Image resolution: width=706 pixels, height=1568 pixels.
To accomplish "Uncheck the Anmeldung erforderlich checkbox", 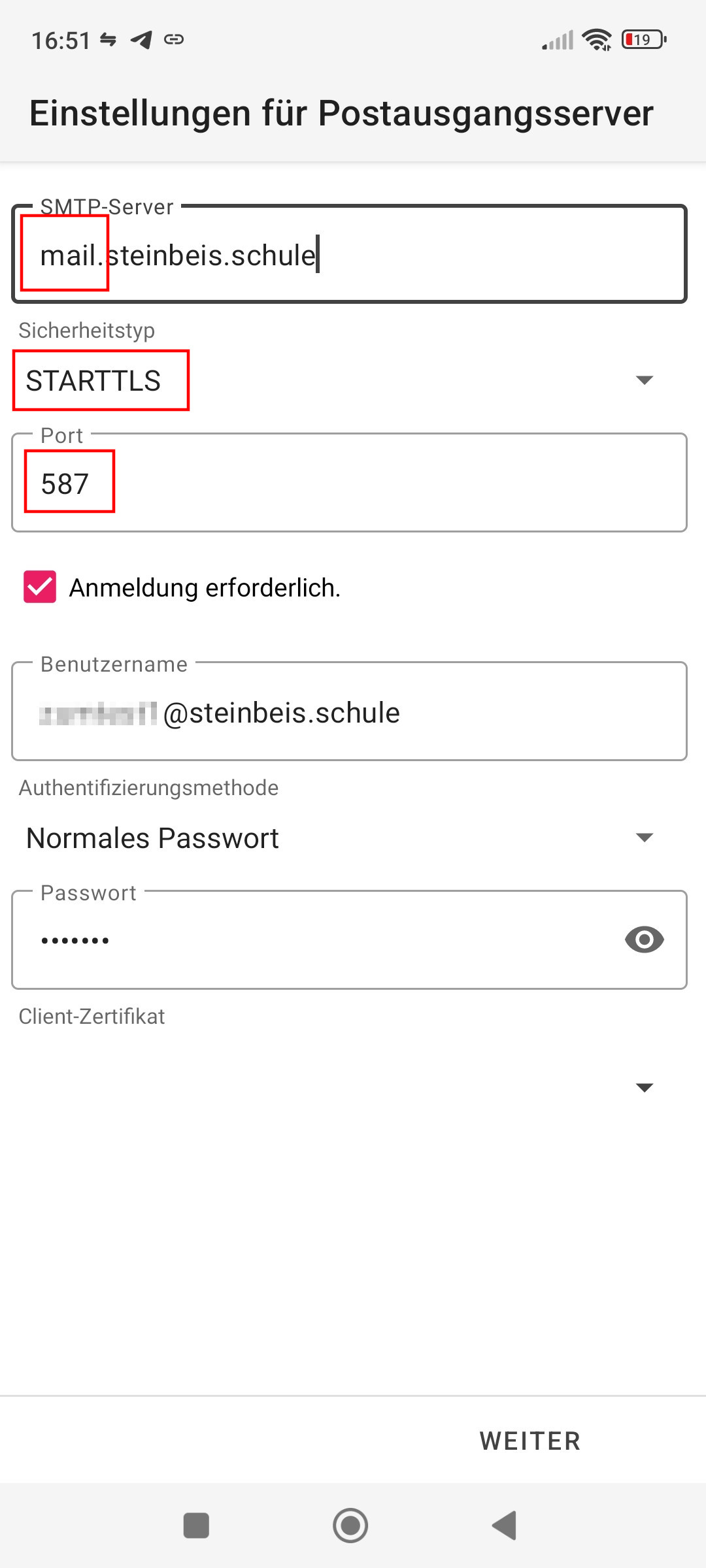I will (x=40, y=587).
